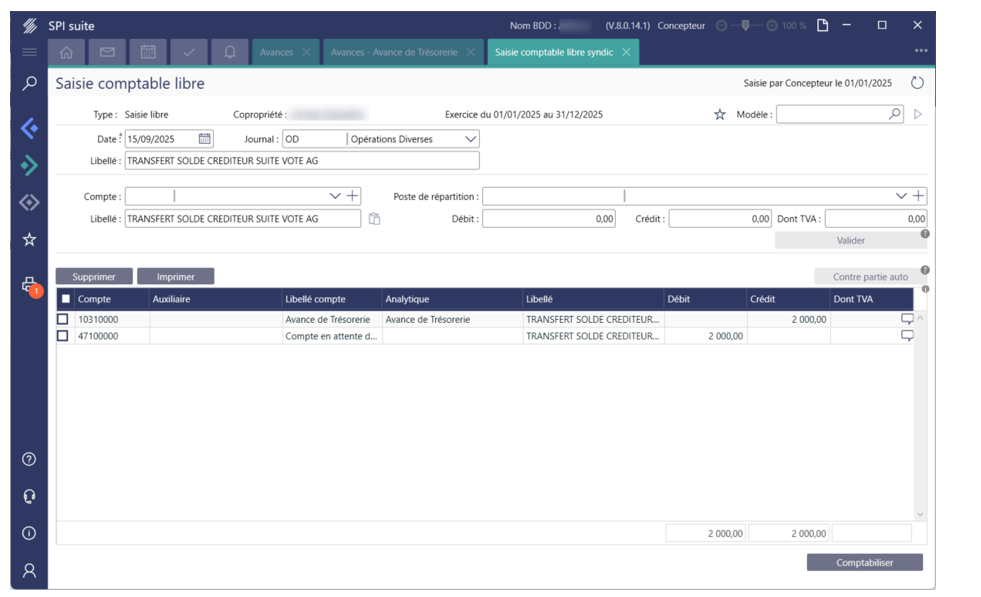This screenshot has width=981, height=597.
Task: Tick the checkbox for account 47100000
Action: (x=63, y=336)
